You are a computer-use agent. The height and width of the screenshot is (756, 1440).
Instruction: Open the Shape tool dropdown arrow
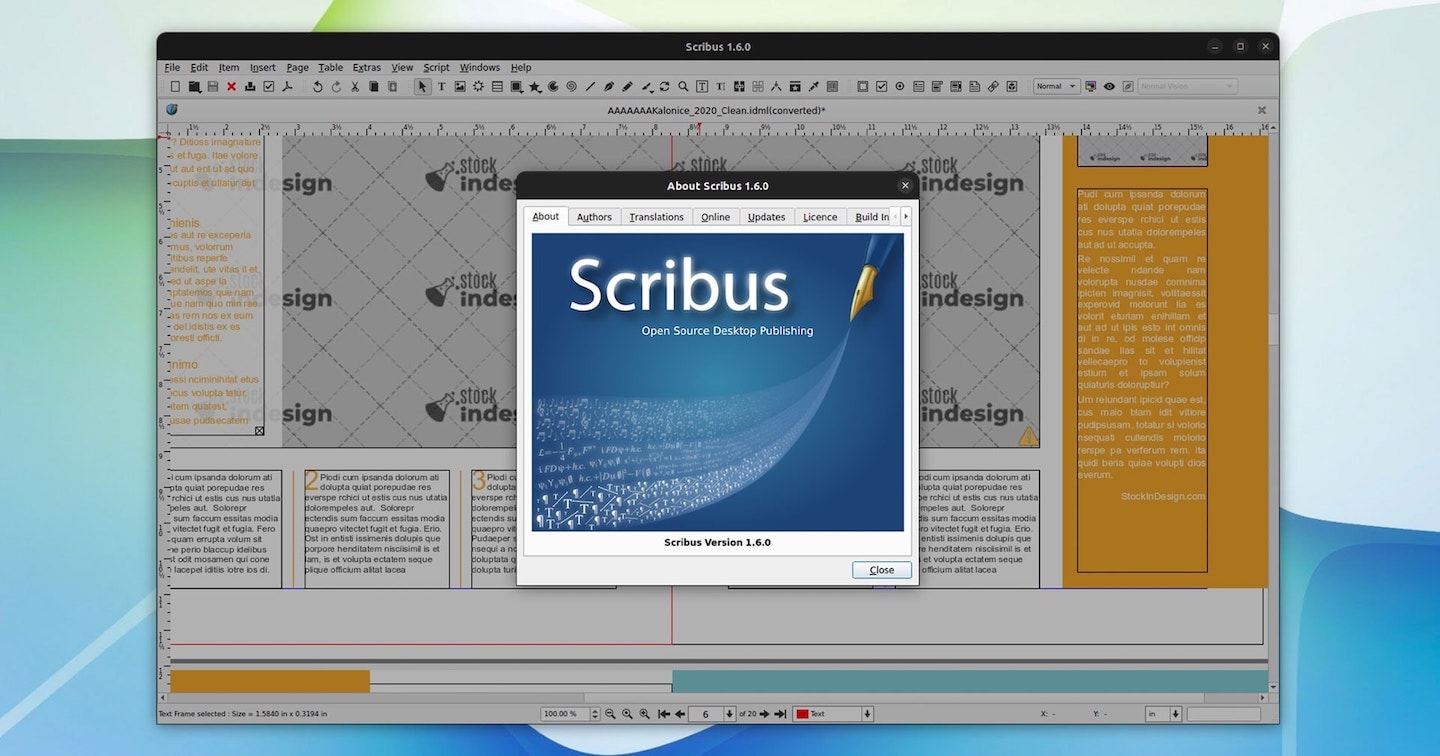(521, 92)
